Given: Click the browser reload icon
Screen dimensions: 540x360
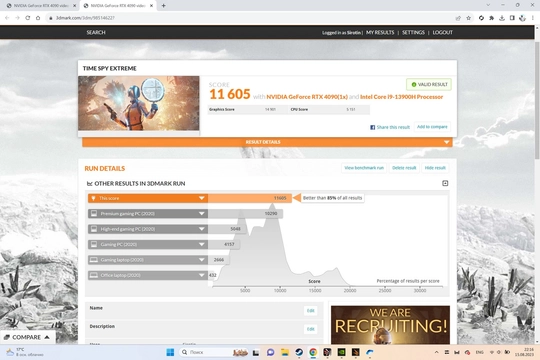Looking at the screenshot, I should [x=28, y=18].
